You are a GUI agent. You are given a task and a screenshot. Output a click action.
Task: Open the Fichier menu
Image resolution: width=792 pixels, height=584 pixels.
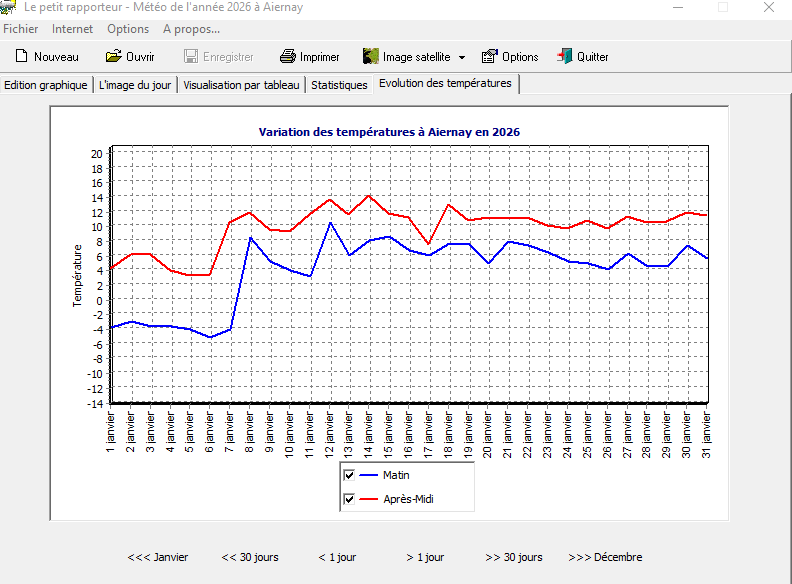(21, 29)
